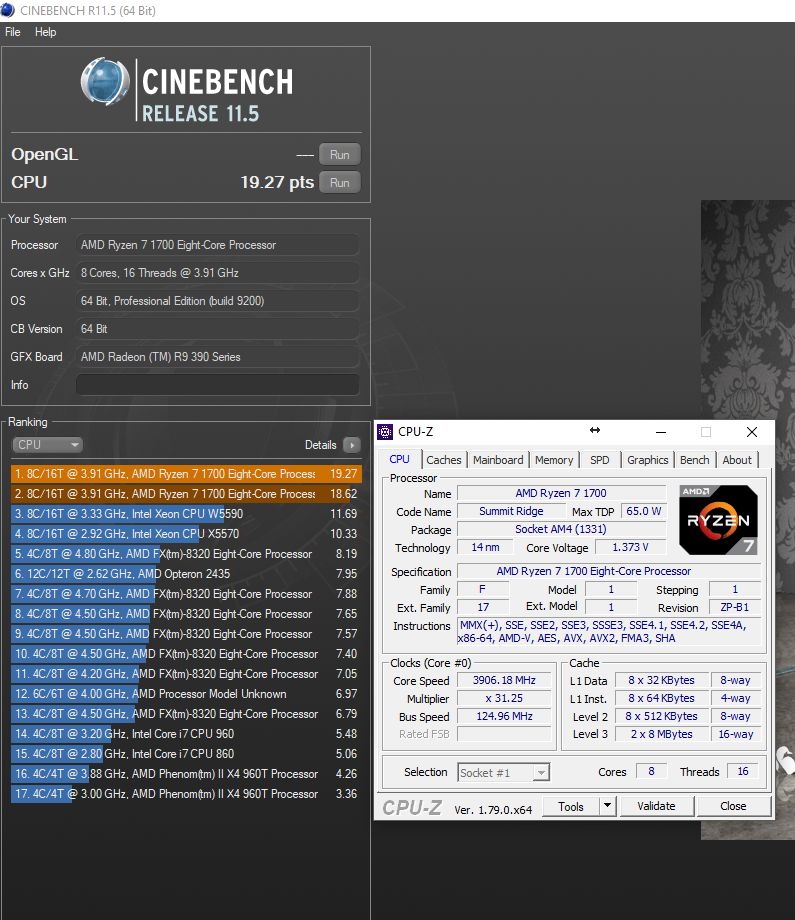This screenshot has width=795, height=920.
Task: Switch to the Mainboard tab in CPU-Z
Action: pyautogui.click(x=498, y=460)
